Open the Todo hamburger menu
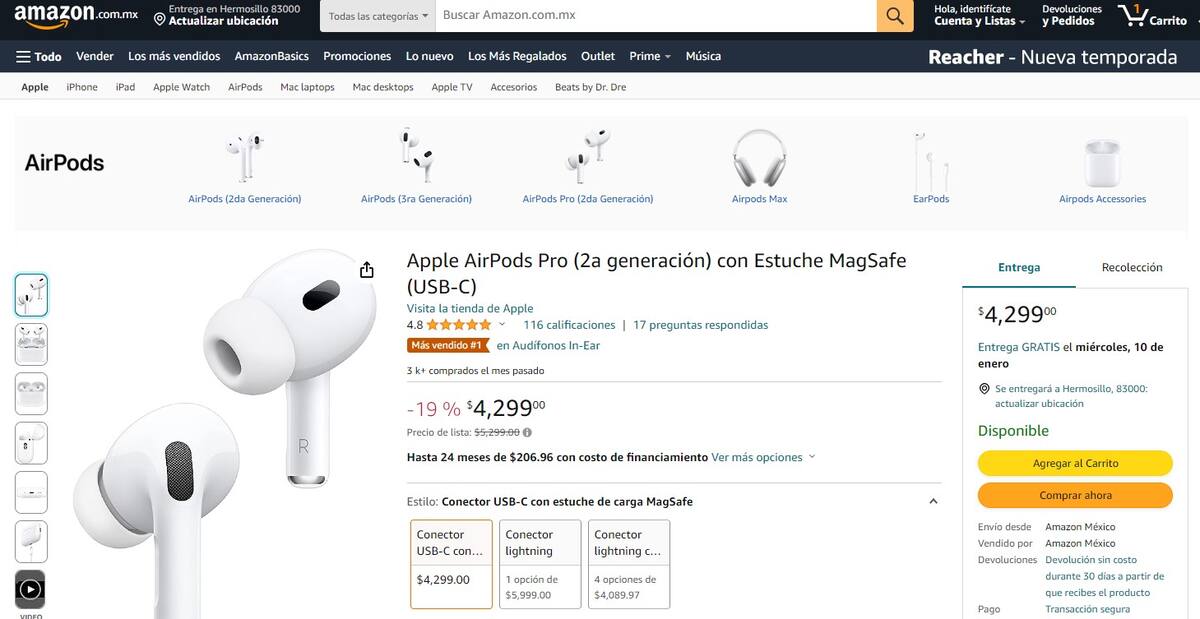 click(39, 56)
